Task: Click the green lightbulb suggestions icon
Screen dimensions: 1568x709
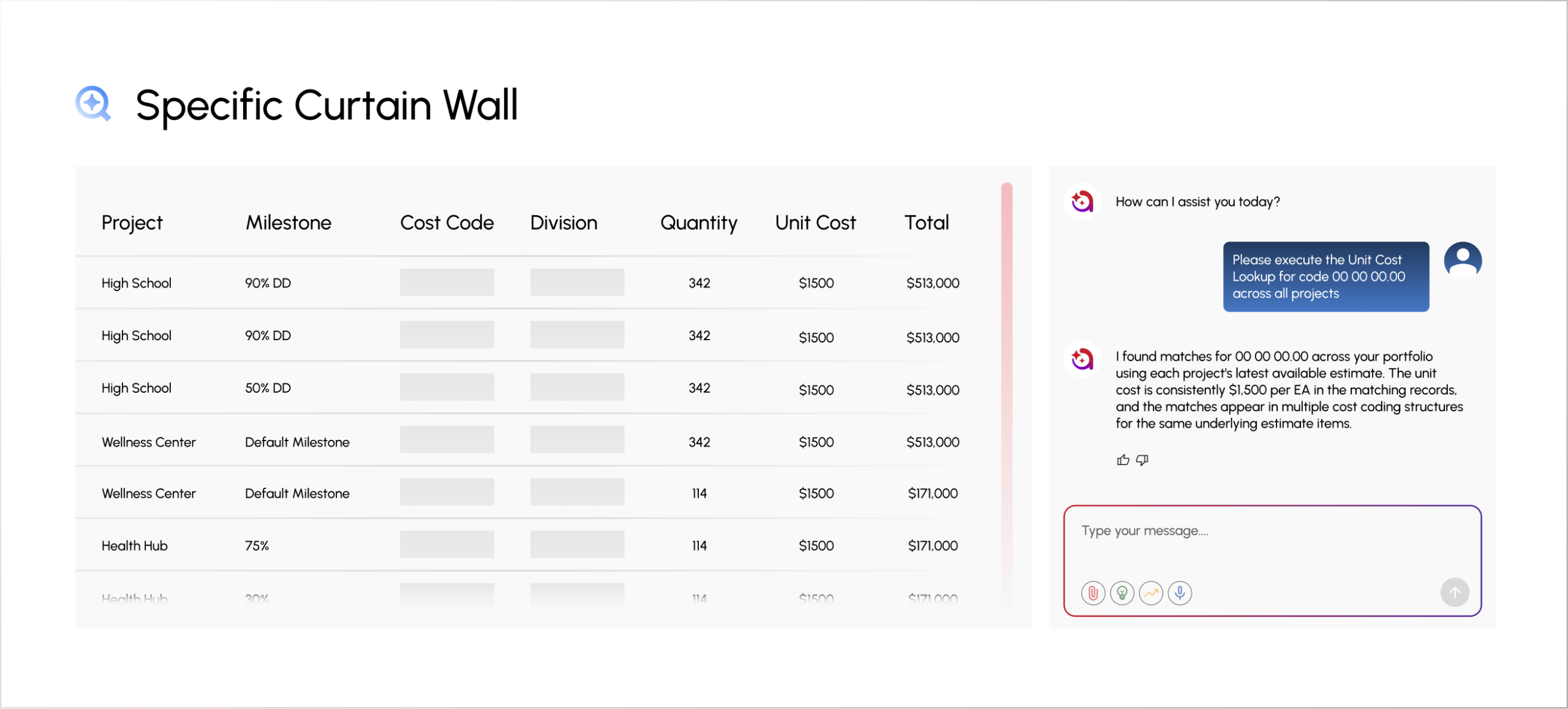Action: pyautogui.click(x=1122, y=593)
